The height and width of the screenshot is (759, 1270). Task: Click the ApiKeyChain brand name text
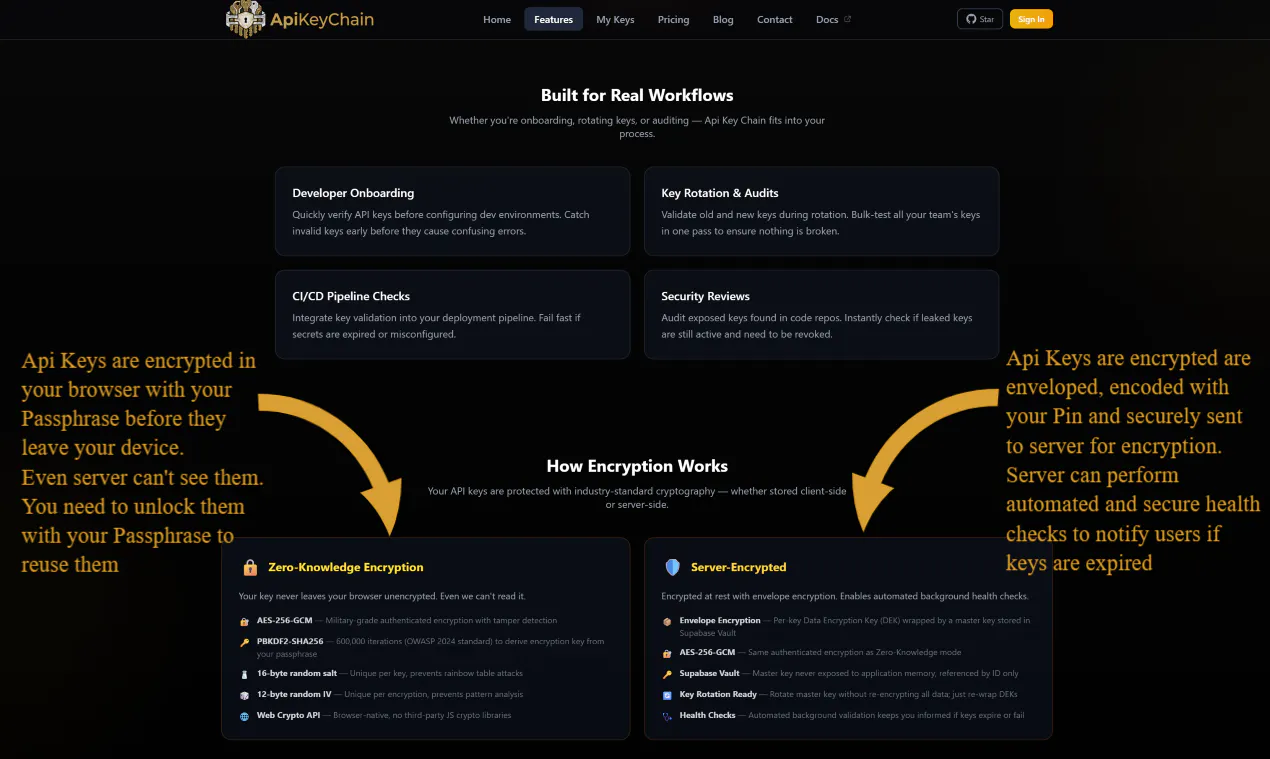(x=322, y=19)
